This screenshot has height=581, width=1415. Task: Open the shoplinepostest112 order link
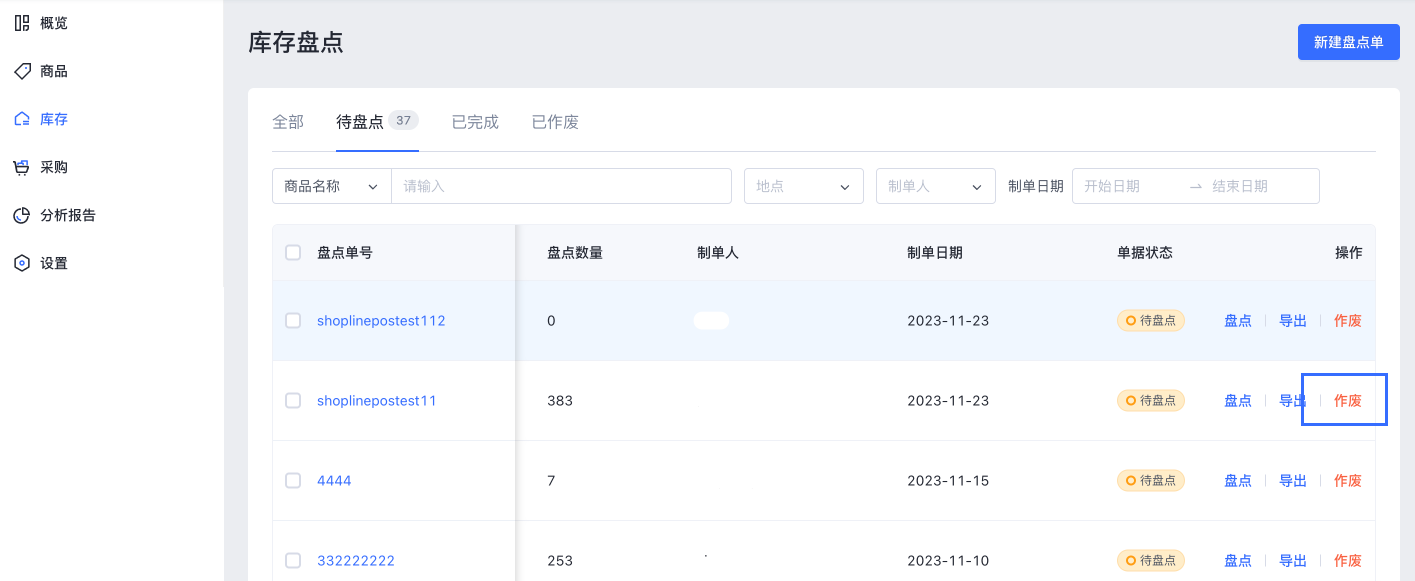pyautogui.click(x=381, y=321)
